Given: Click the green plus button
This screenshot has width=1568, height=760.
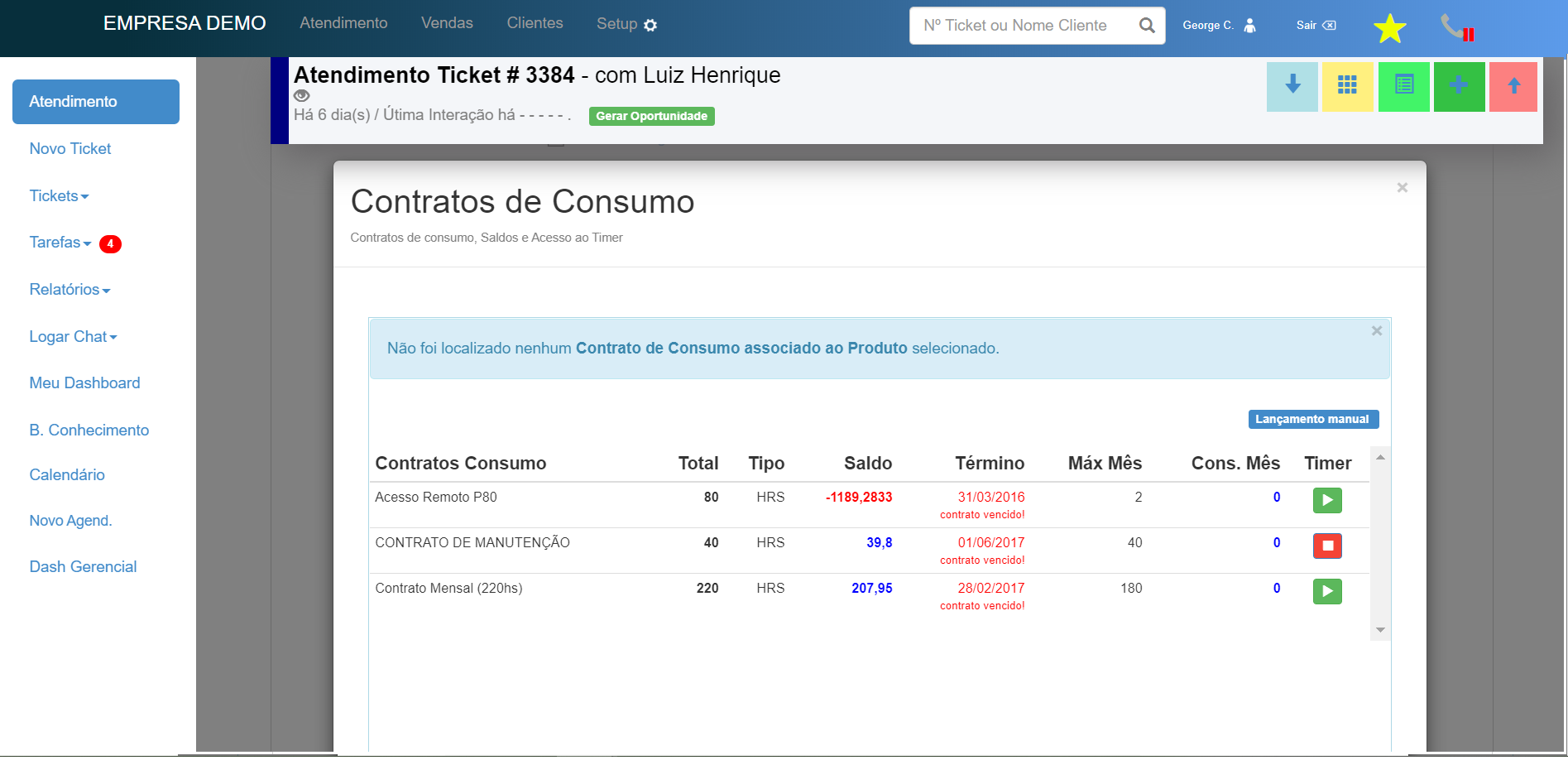Looking at the screenshot, I should (1459, 86).
